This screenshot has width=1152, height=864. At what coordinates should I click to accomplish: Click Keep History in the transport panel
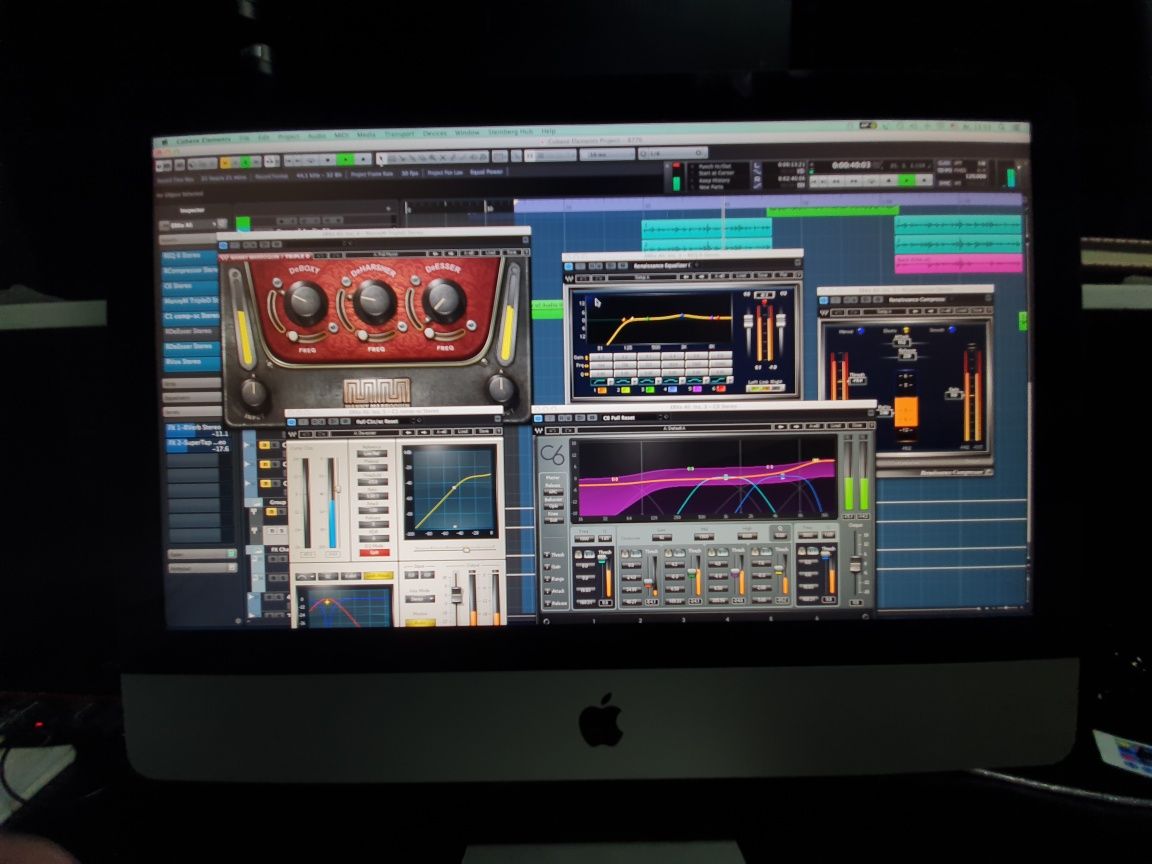pos(713,180)
